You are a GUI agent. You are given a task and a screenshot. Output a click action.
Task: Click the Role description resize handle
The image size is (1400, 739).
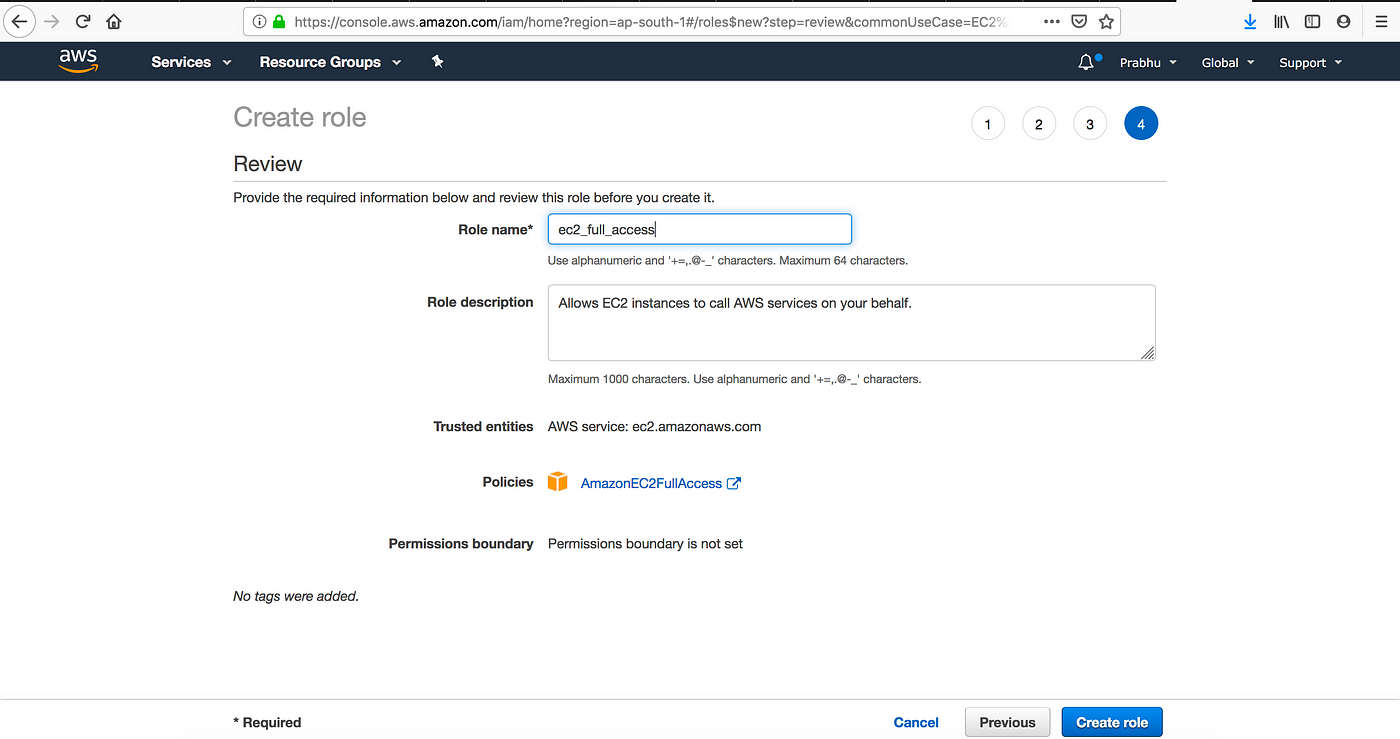[x=1147, y=352]
